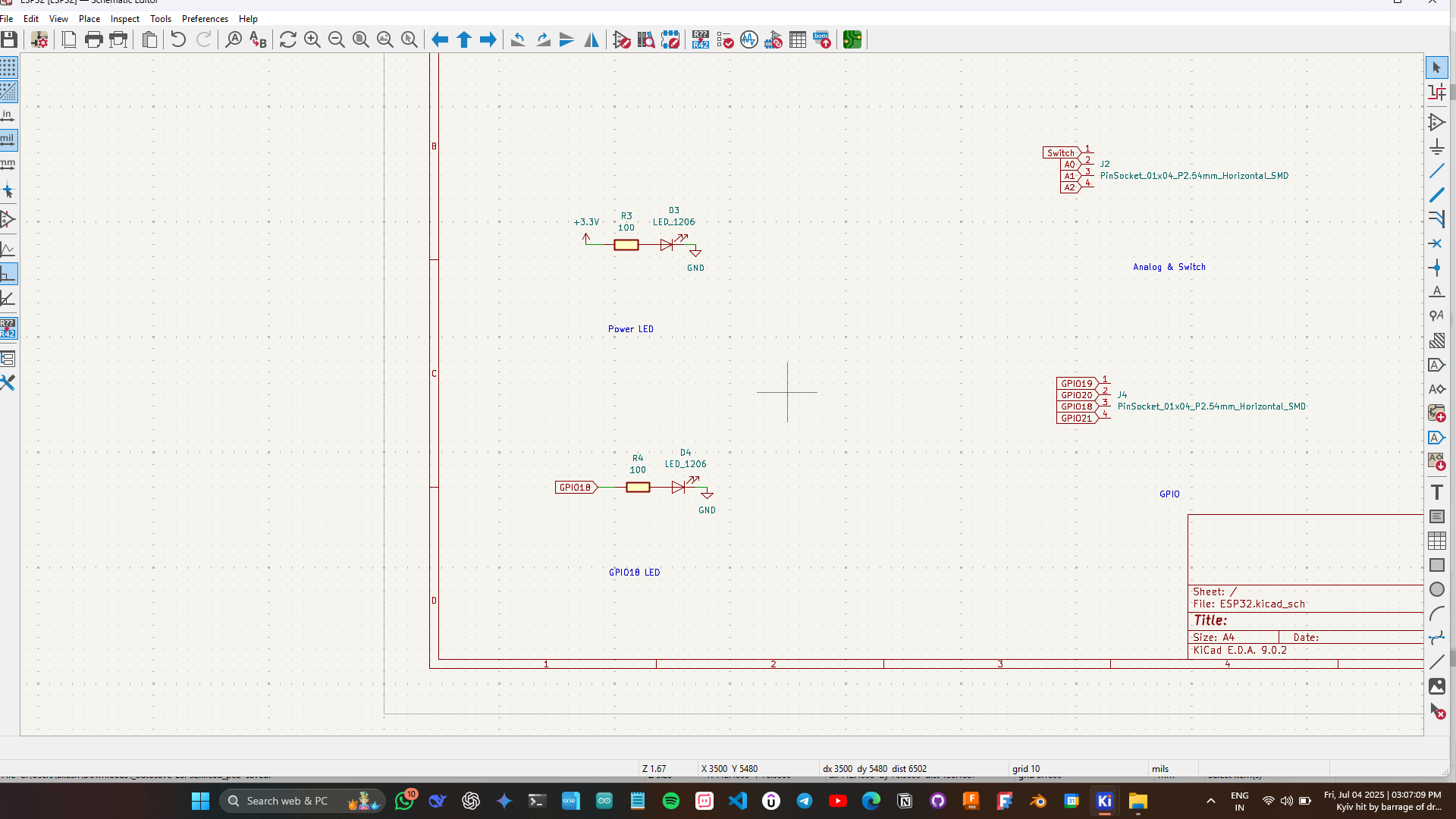Open Spotify from the taskbar
This screenshot has height=819, width=1456.
click(671, 801)
